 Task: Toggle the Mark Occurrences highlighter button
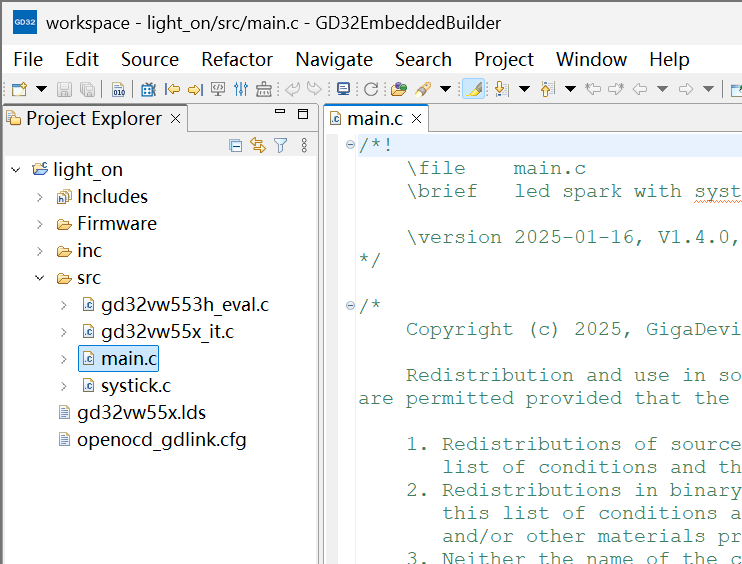(473, 89)
